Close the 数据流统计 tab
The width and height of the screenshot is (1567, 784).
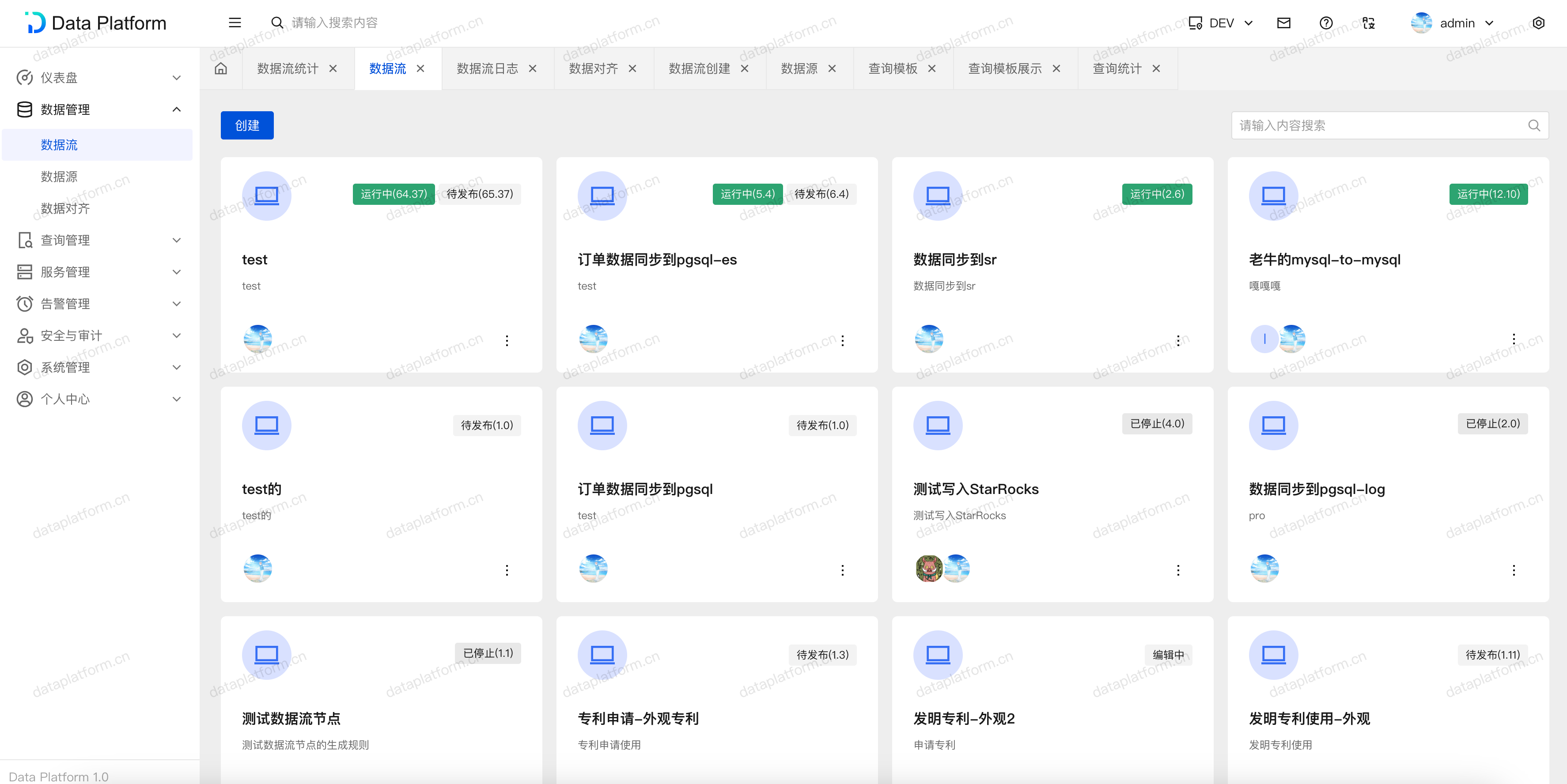[333, 69]
